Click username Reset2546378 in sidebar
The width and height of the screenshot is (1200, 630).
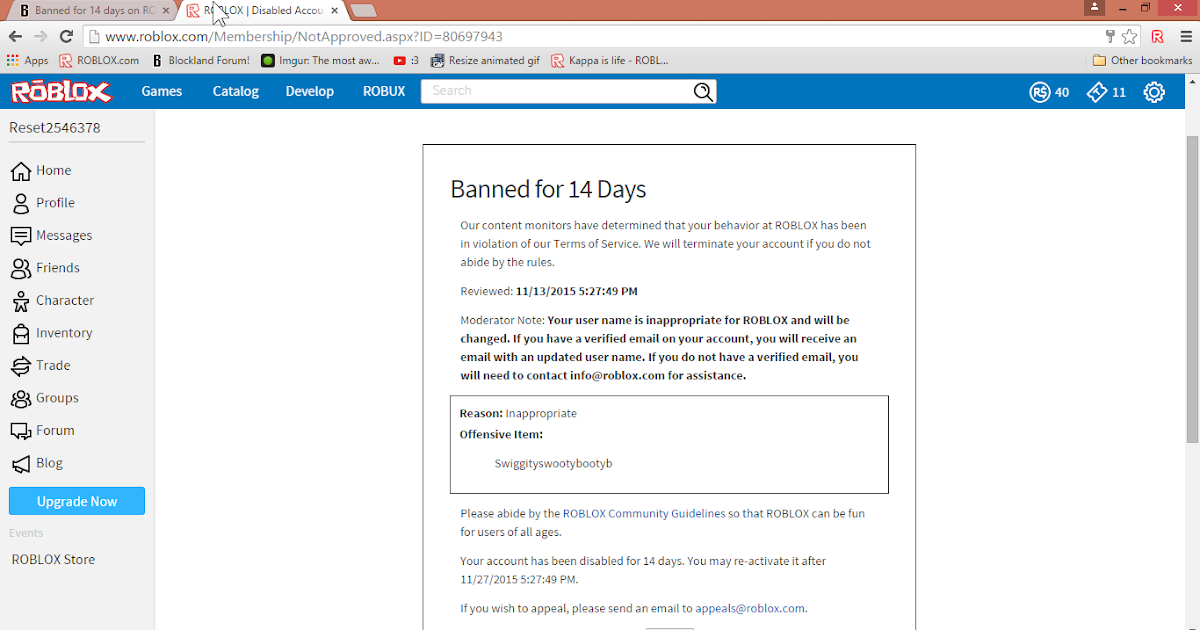[x=55, y=128]
